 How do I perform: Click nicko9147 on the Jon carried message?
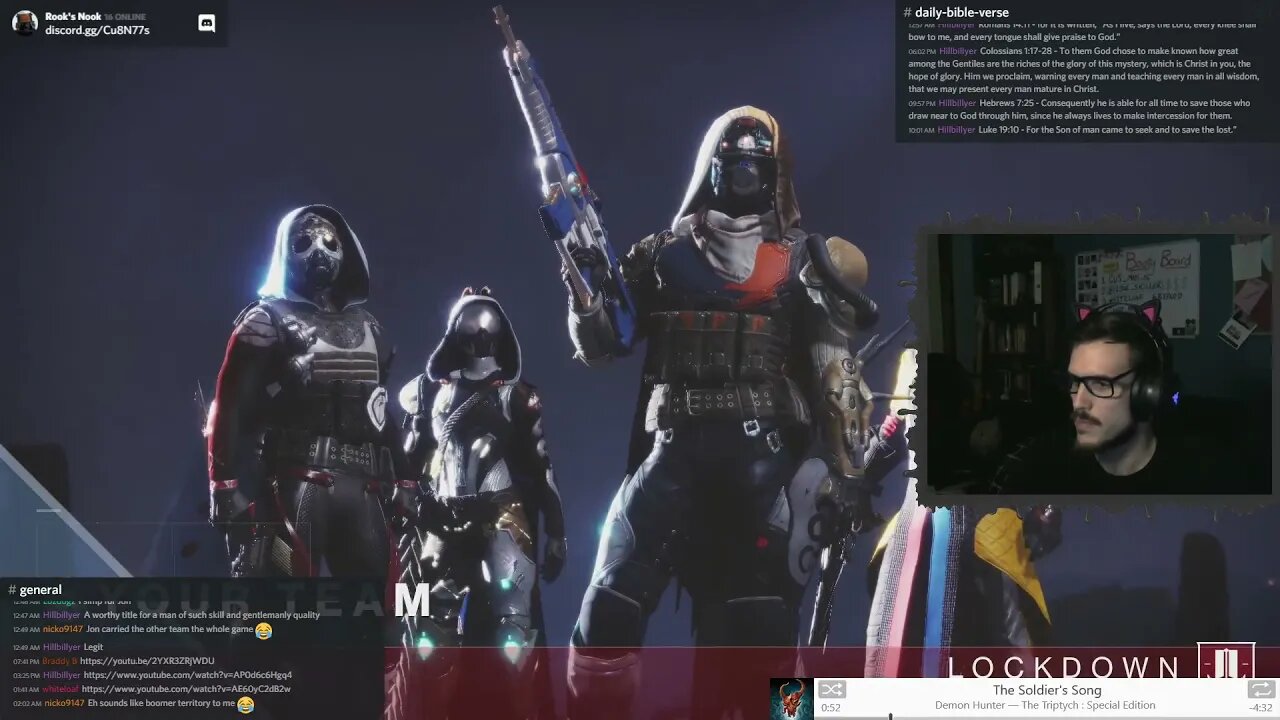[63, 629]
